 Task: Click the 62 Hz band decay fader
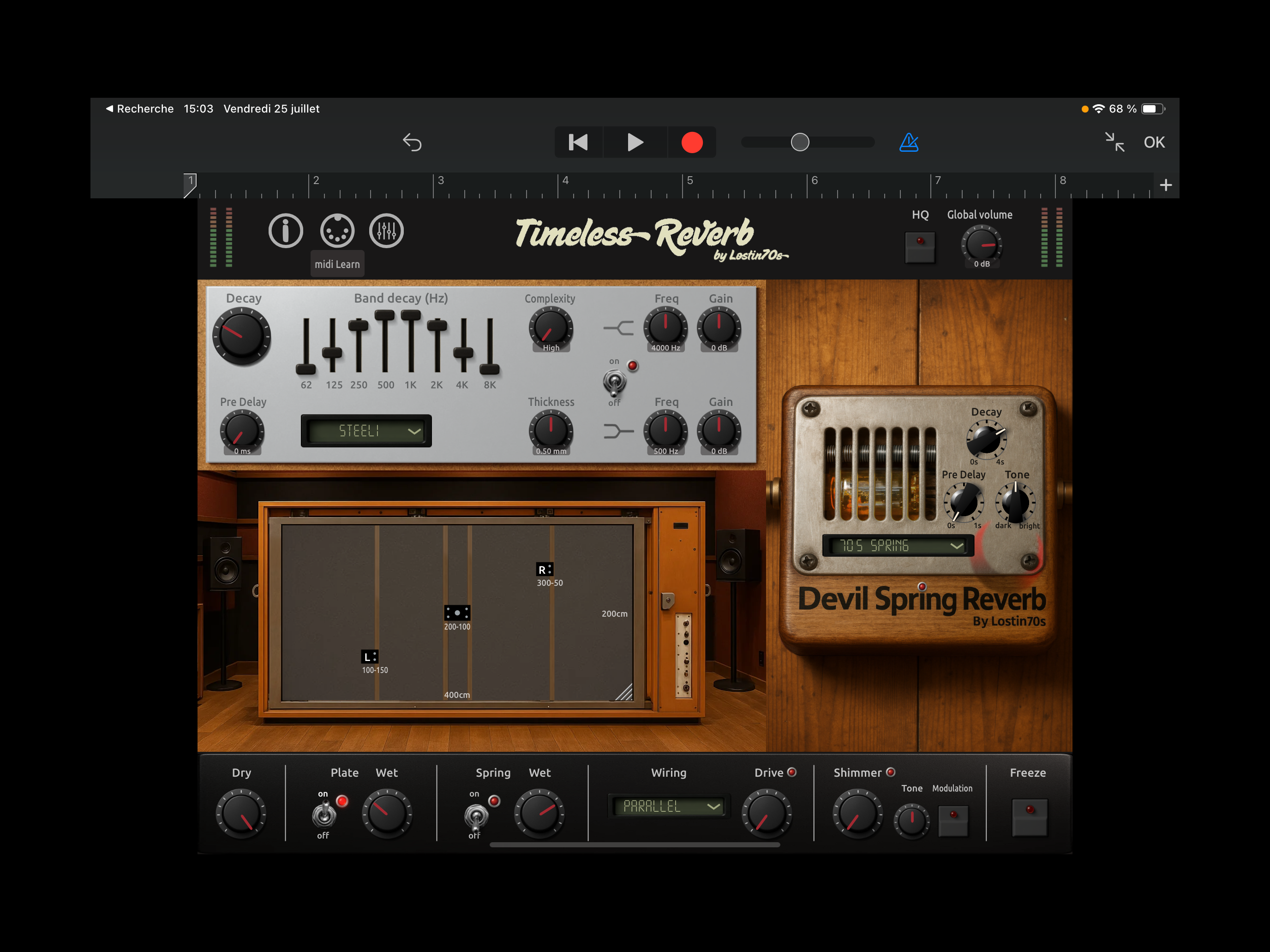tap(306, 369)
